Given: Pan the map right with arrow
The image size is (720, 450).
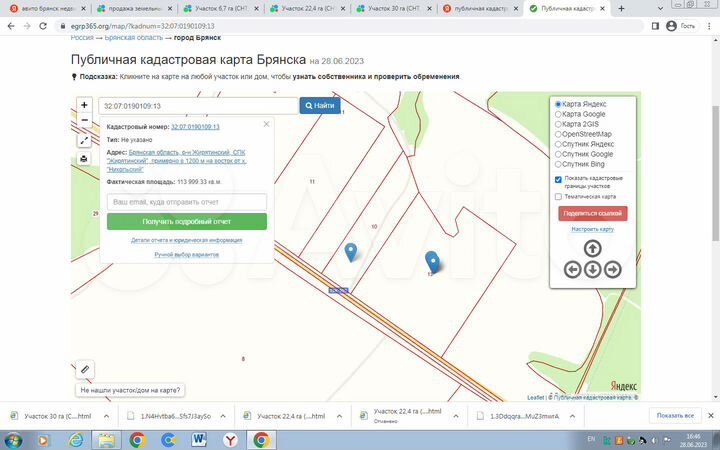Looking at the screenshot, I should (x=613, y=269).
